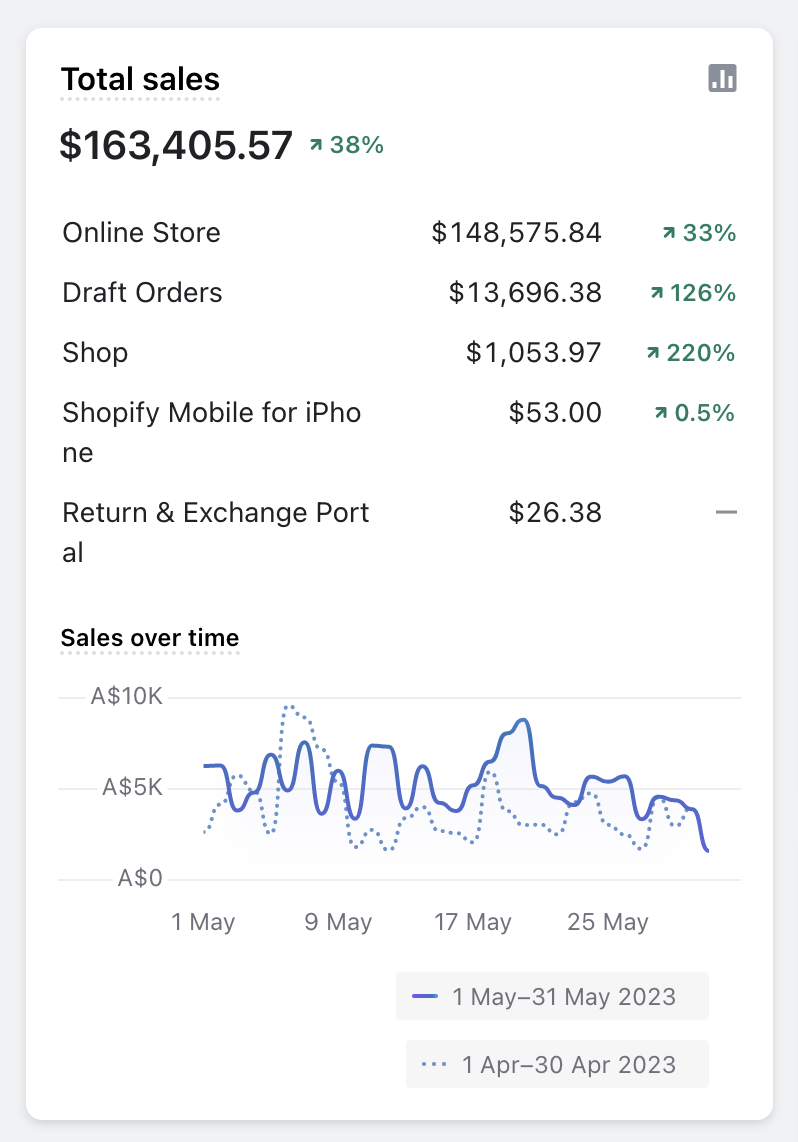798x1142 pixels.
Task: Open the bar chart report icon
Action: (722, 78)
